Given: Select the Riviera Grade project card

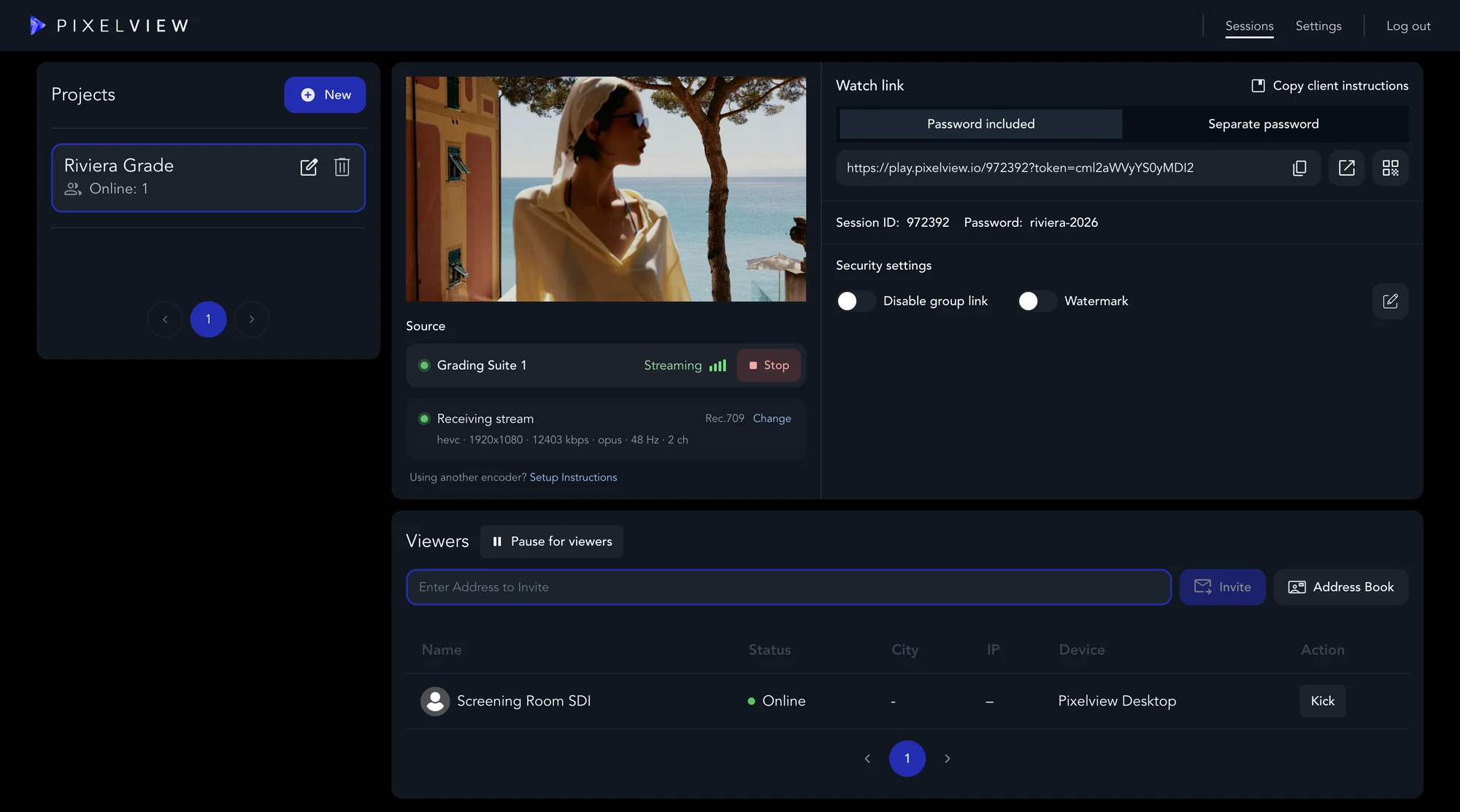Looking at the screenshot, I should pyautogui.click(x=208, y=178).
